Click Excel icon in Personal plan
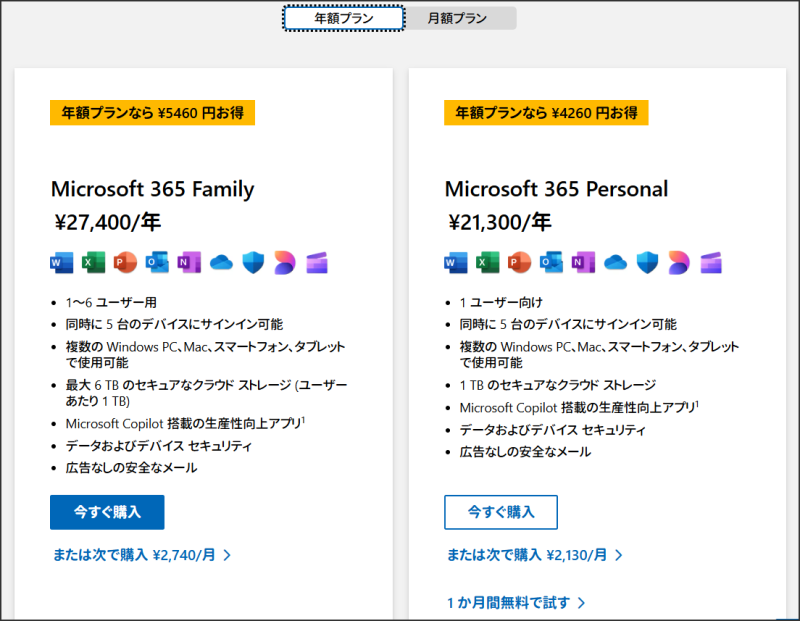 (488, 263)
